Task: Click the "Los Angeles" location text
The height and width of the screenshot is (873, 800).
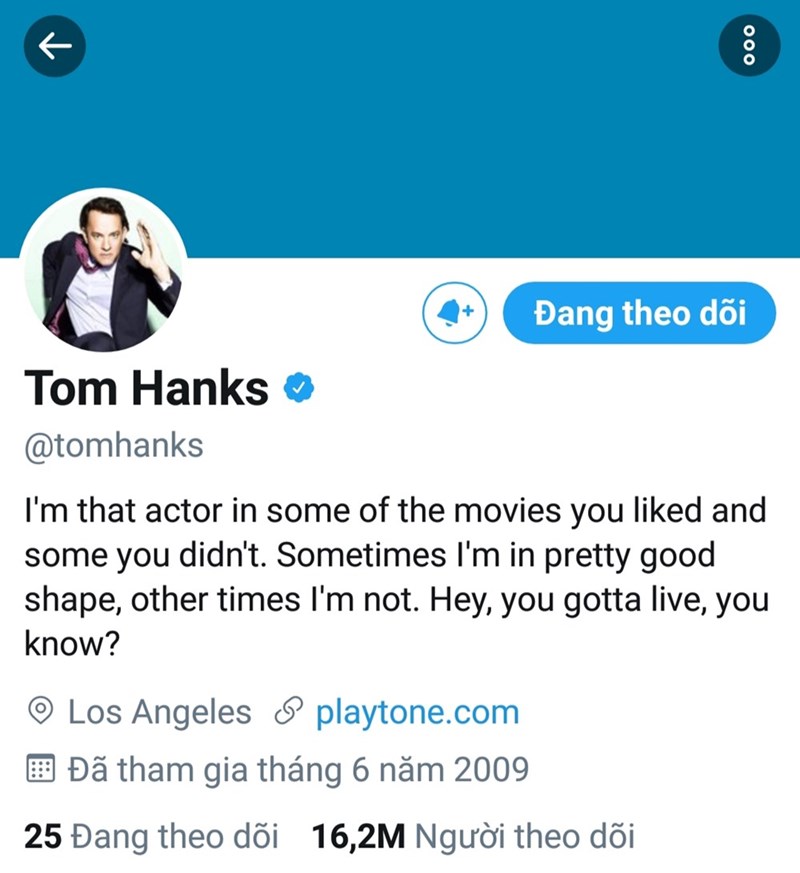Action: click(x=160, y=712)
